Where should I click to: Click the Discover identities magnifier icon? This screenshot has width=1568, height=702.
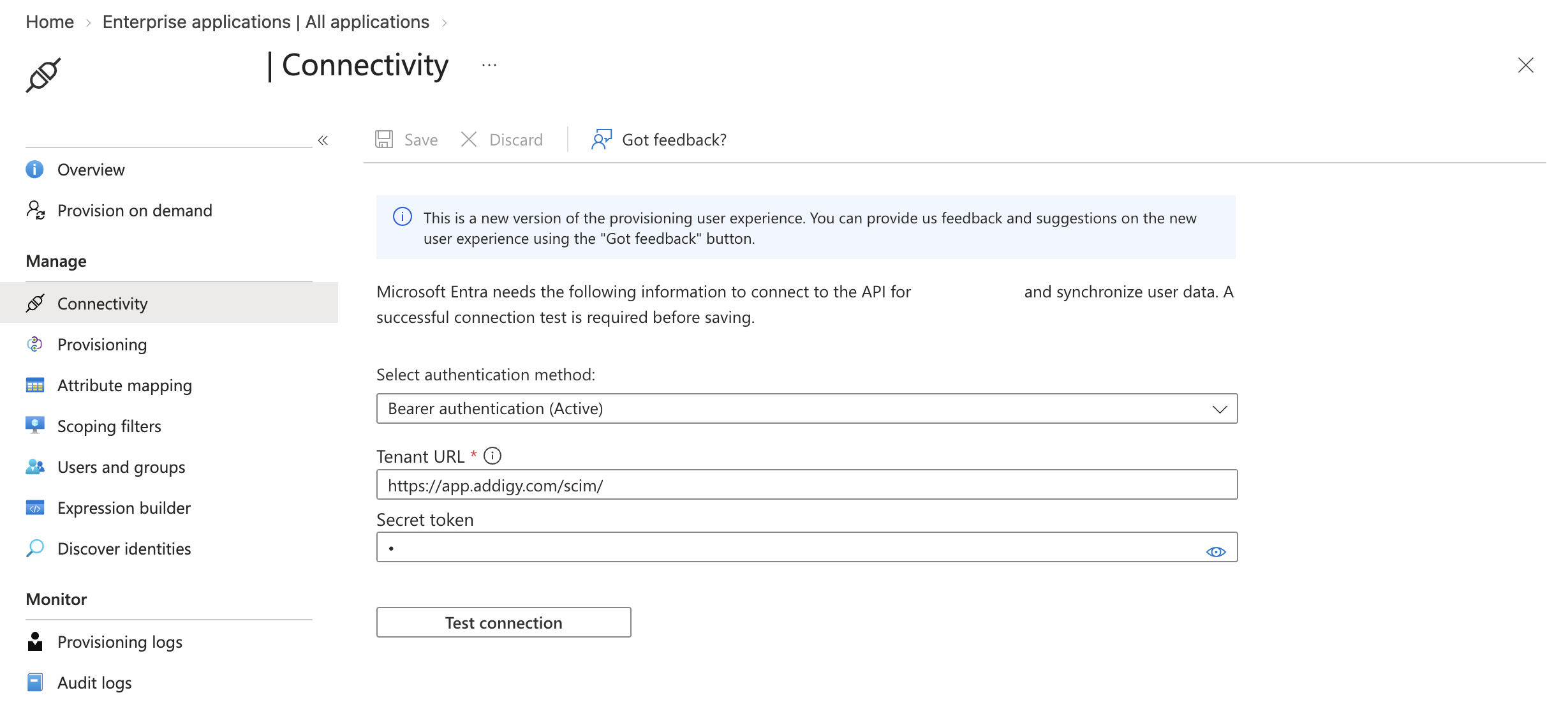pos(35,548)
